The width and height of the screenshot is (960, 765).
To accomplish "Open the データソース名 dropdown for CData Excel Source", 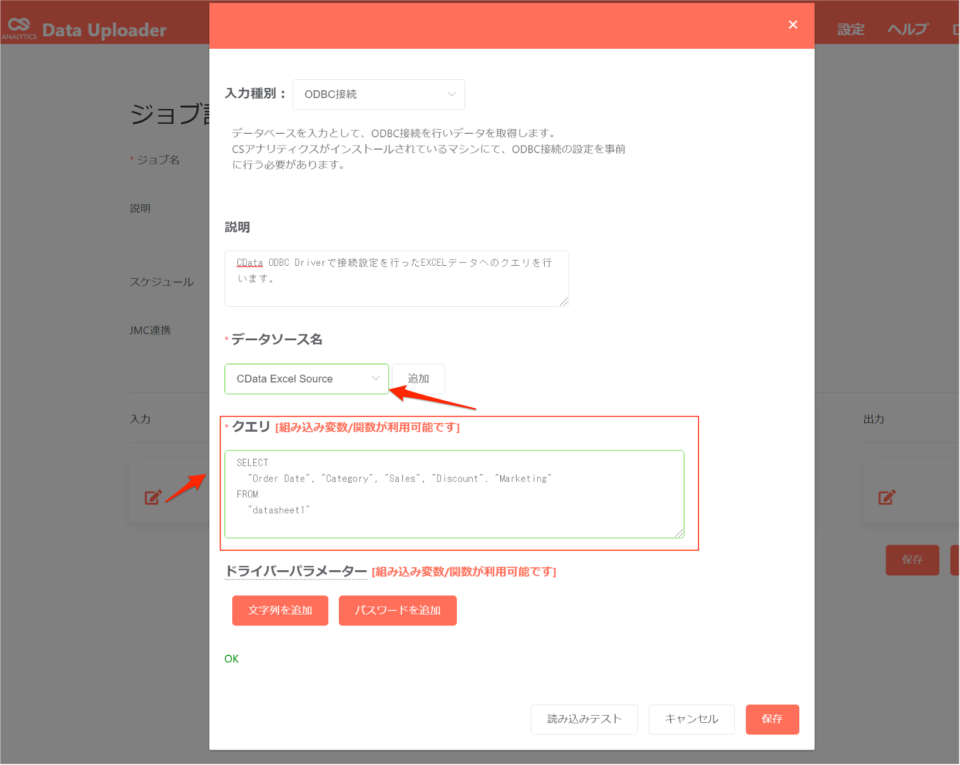I will click(x=306, y=379).
